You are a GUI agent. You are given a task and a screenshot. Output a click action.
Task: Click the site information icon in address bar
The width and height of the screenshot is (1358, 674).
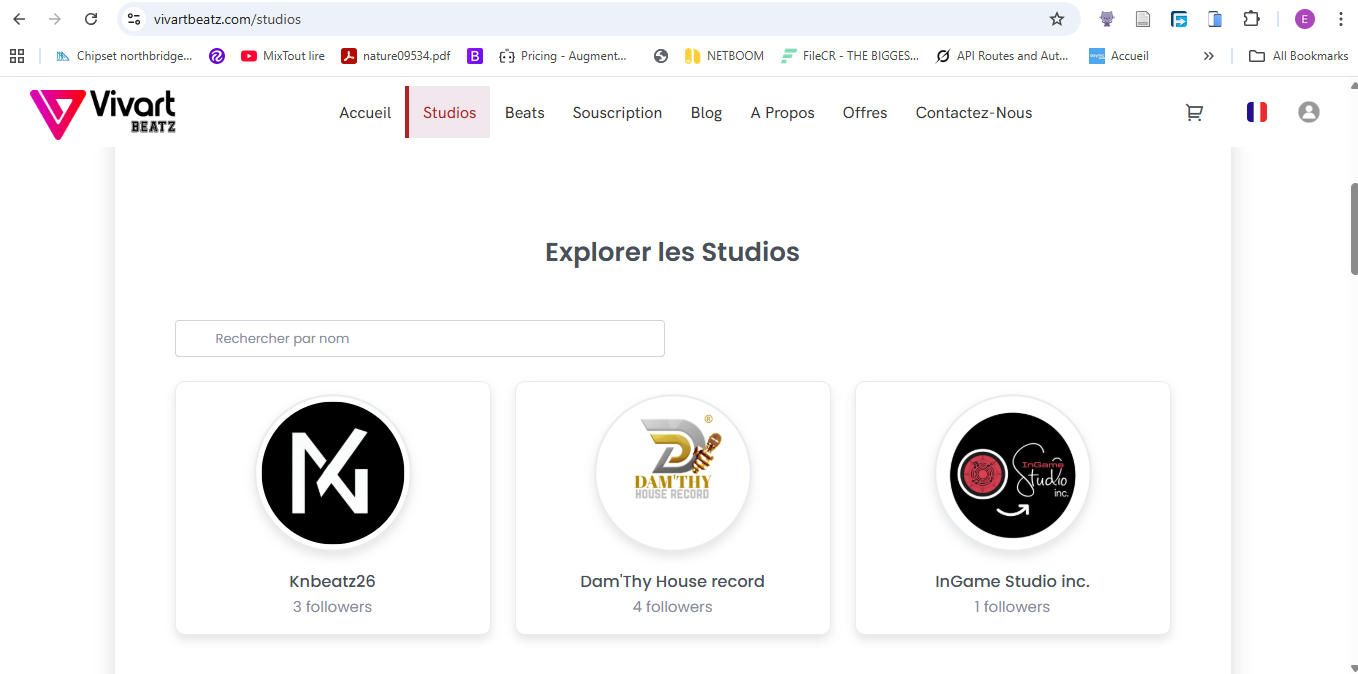point(134,19)
